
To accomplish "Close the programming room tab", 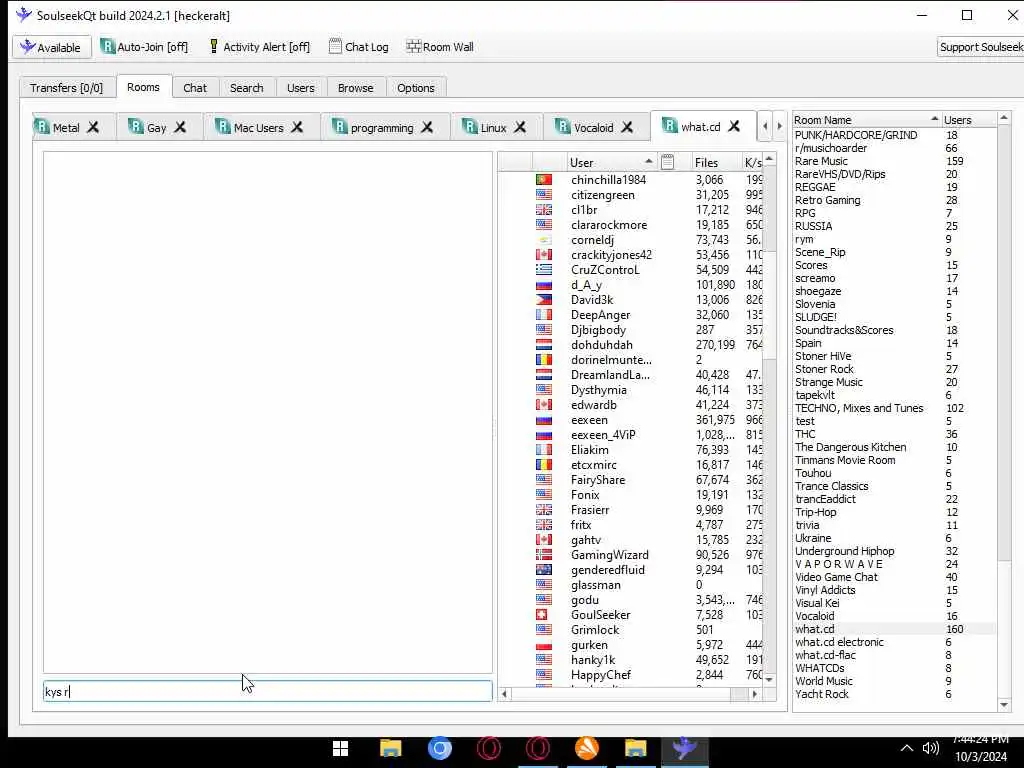I will (427, 127).
